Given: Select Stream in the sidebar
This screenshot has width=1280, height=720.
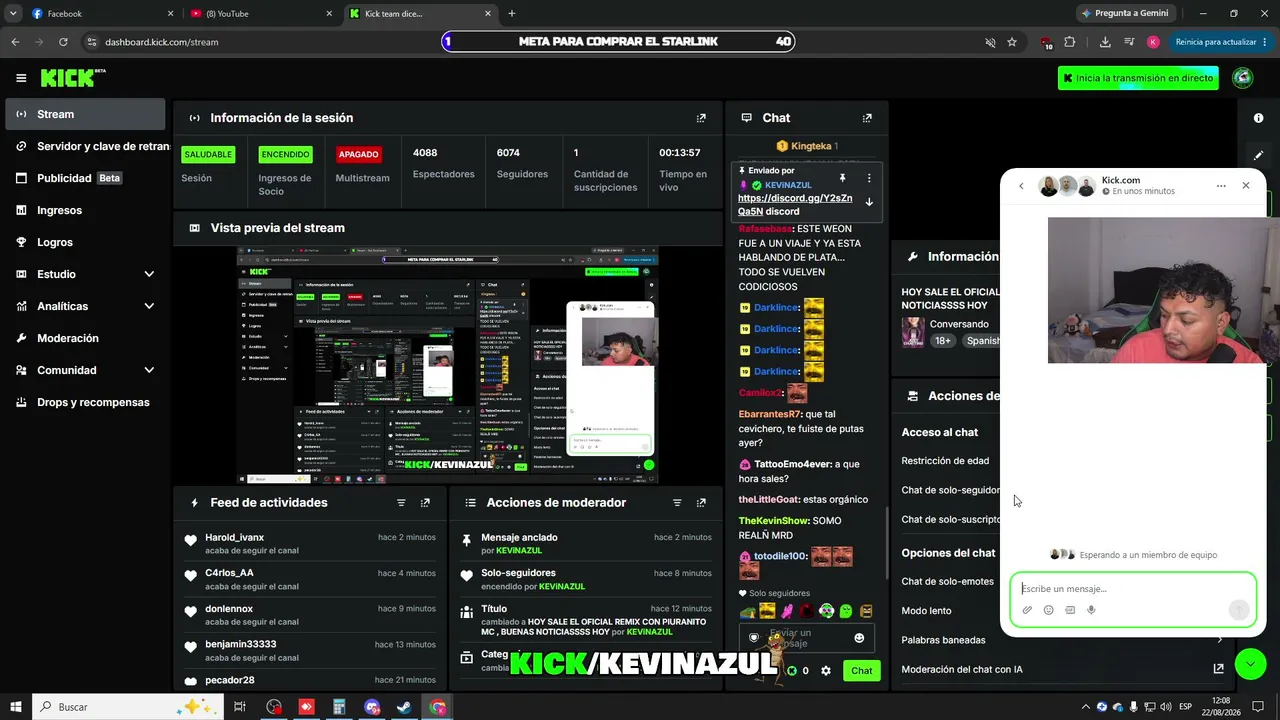Looking at the screenshot, I should [85, 114].
